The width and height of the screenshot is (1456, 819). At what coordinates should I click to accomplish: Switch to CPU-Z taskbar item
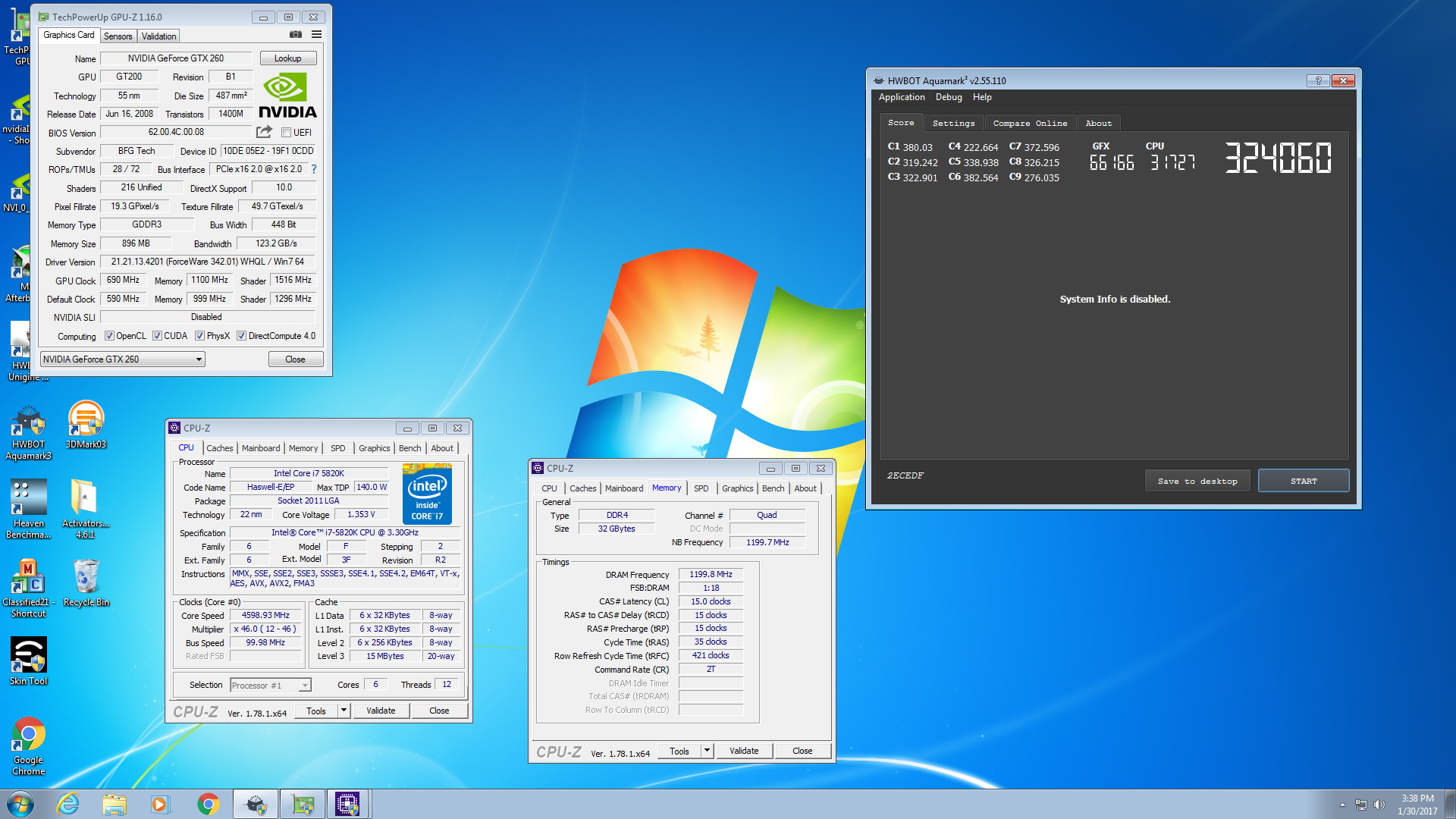348,804
